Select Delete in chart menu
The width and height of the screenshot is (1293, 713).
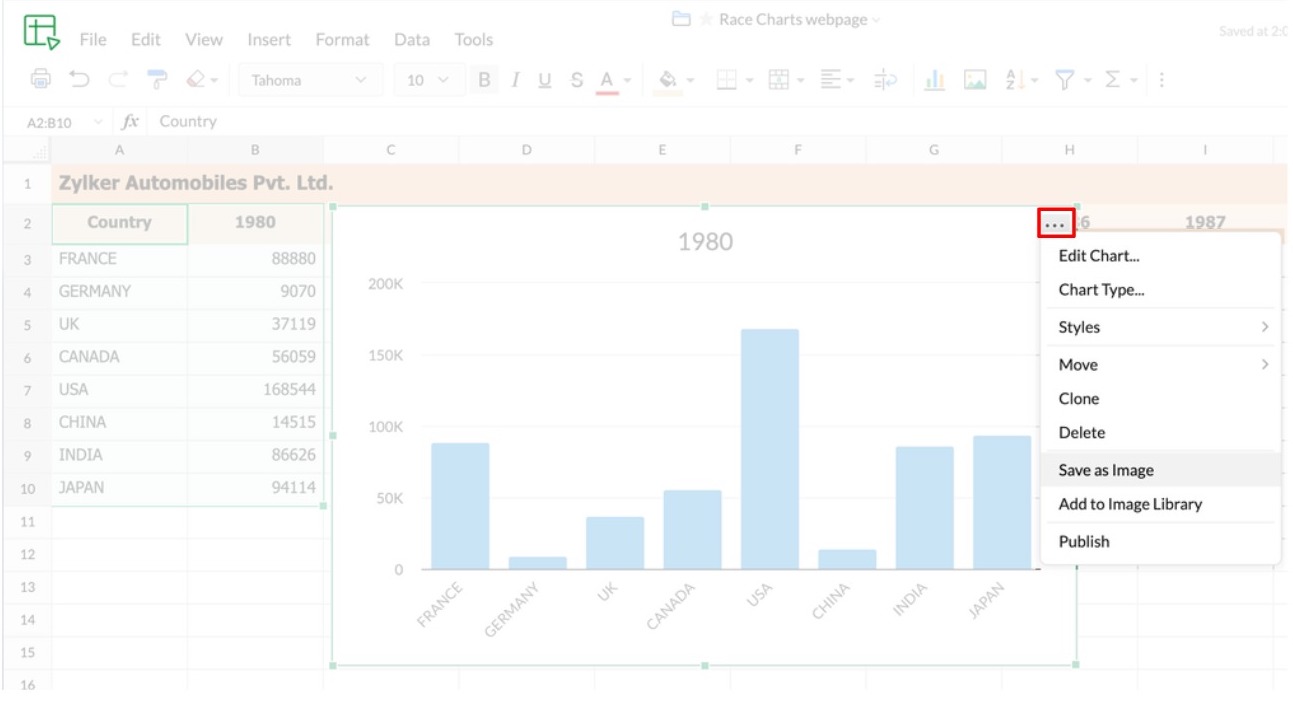(1160, 432)
